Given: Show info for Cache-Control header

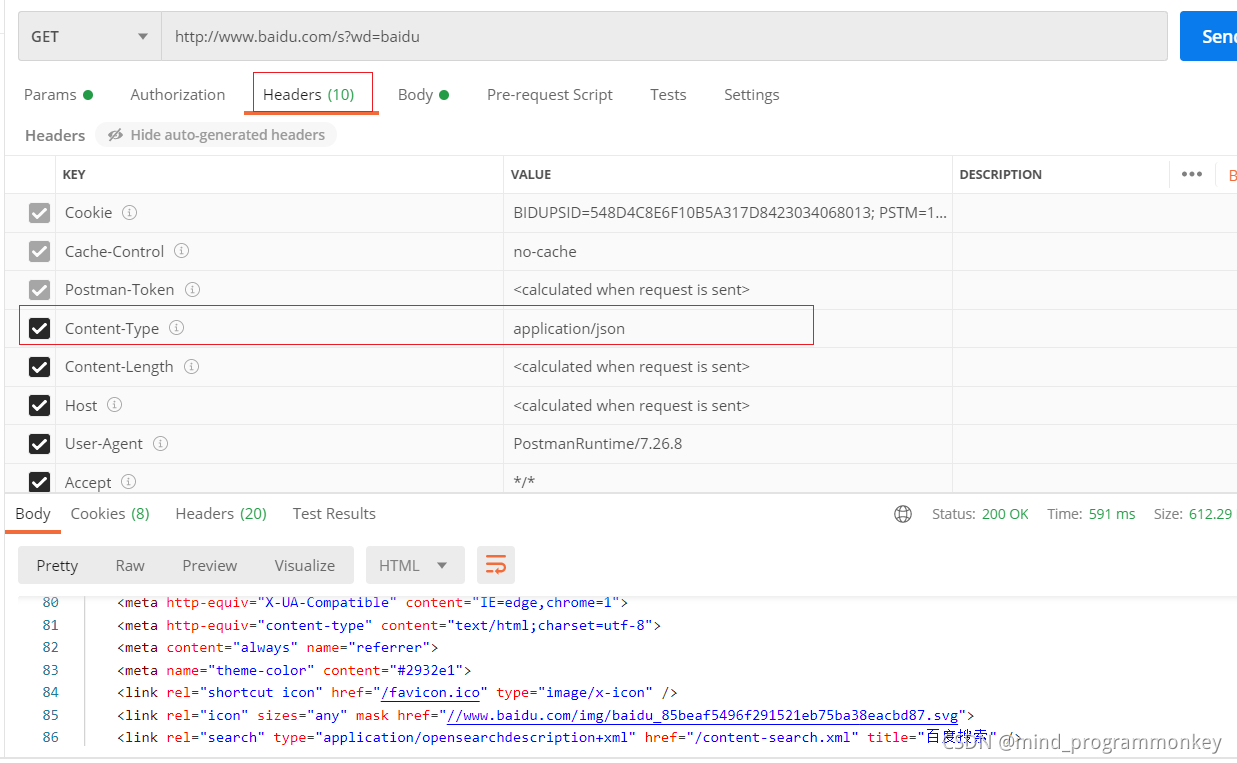Looking at the screenshot, I should point(181,251).
